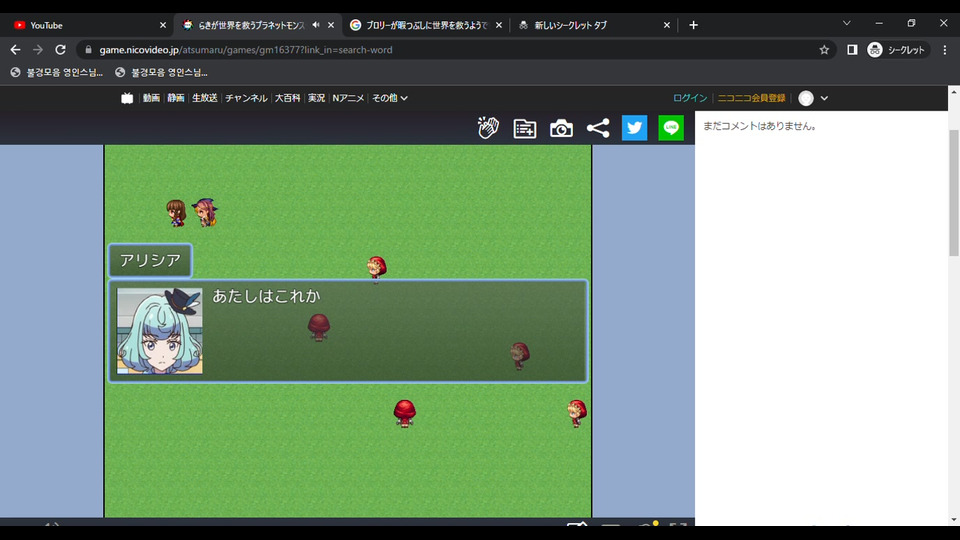Go back to previous page
This screenshot has height=540, width=960.
[x=15, y=50]
